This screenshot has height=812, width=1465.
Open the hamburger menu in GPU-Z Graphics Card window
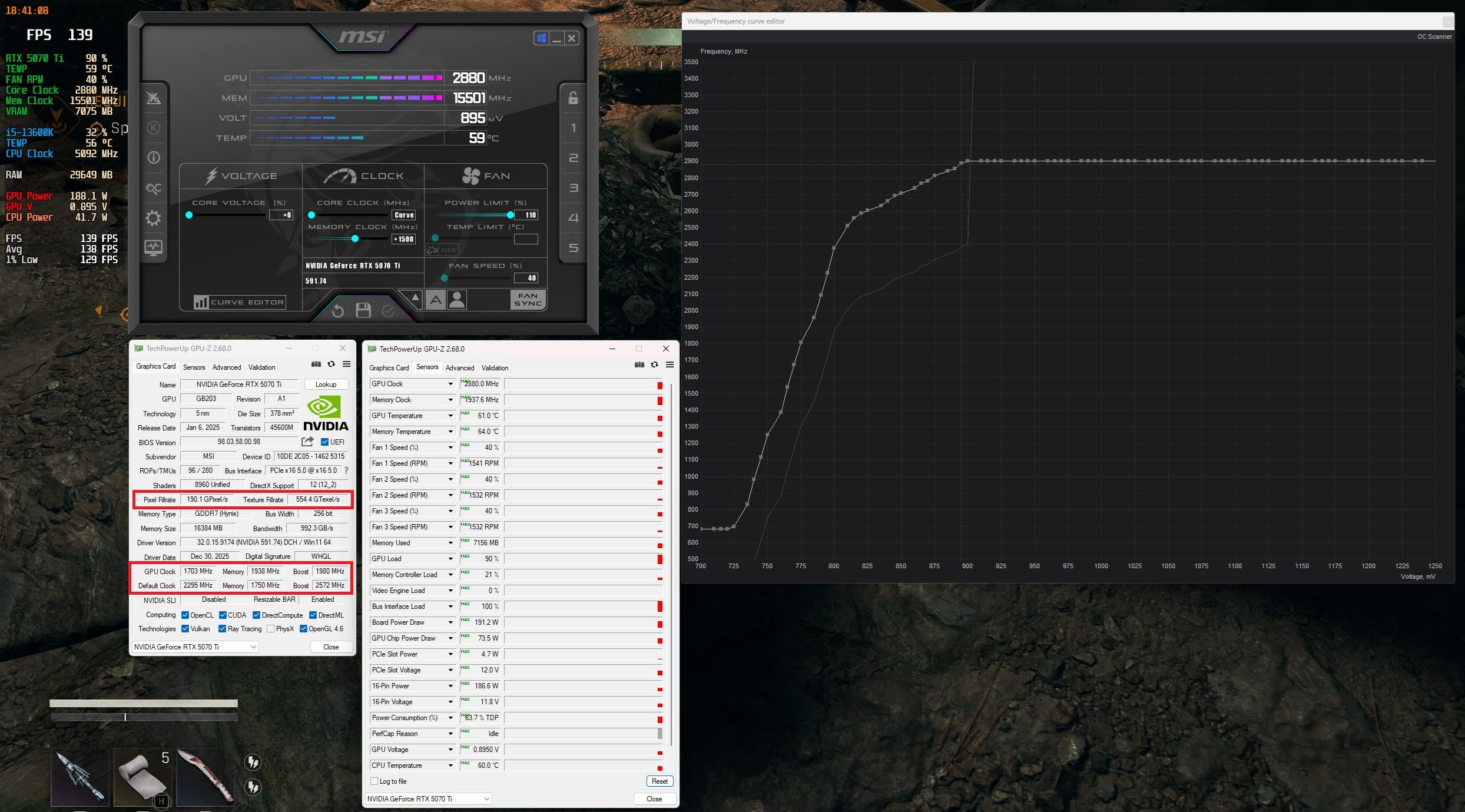(347, 364)
